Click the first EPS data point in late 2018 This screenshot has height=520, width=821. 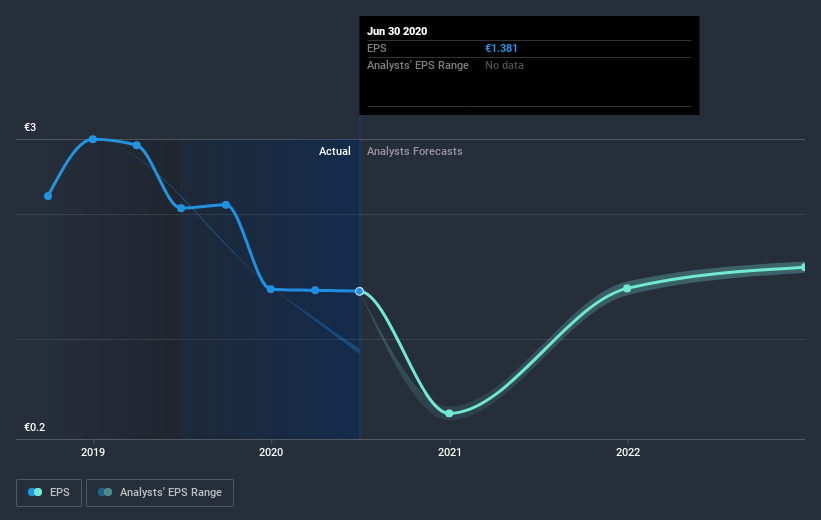[48, 196]
